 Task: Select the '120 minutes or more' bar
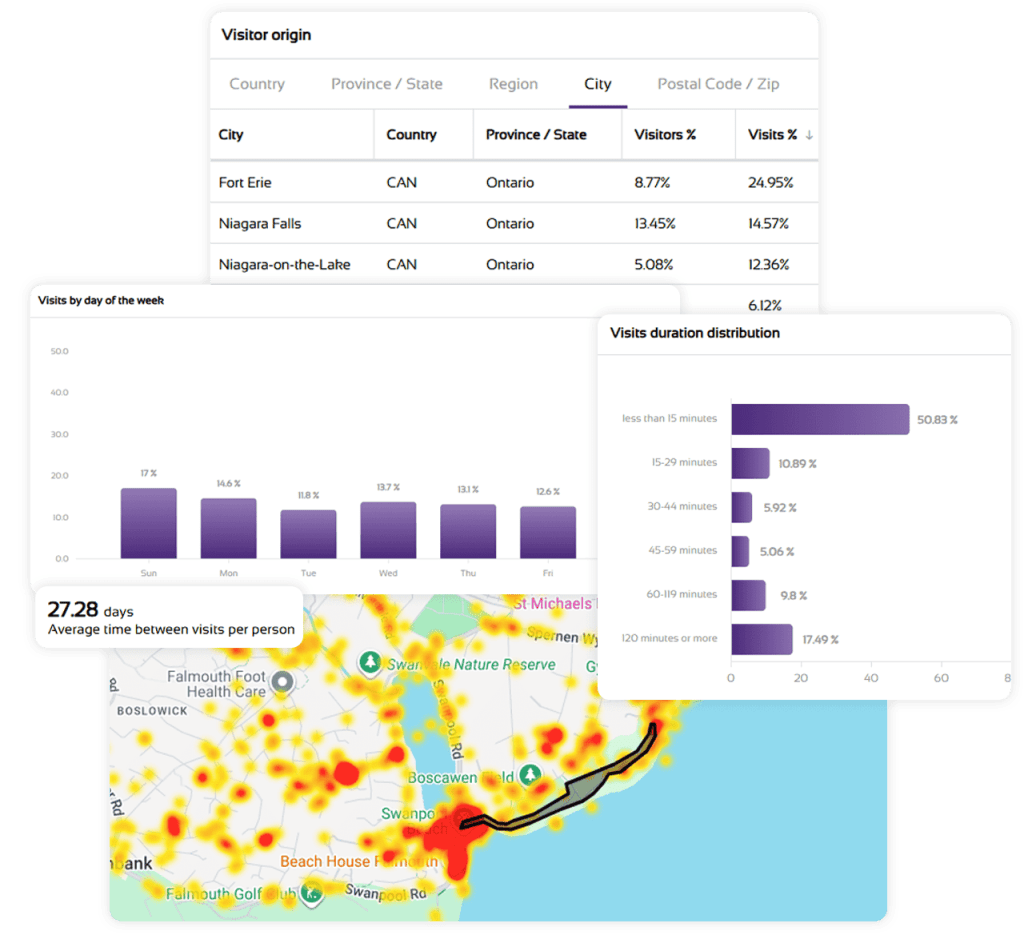click(761, 639)
